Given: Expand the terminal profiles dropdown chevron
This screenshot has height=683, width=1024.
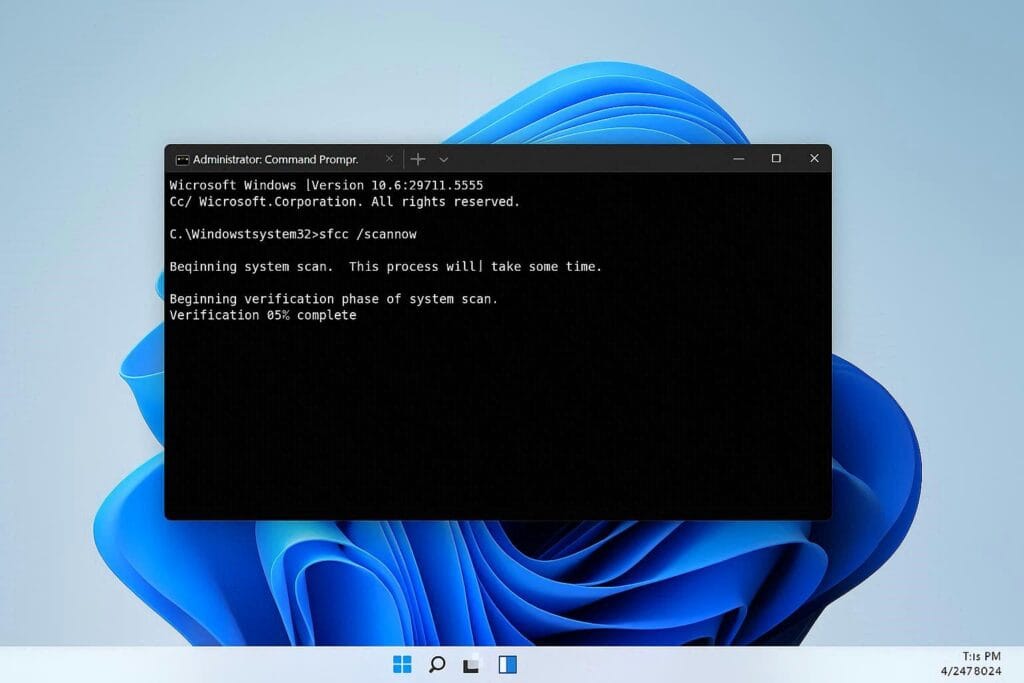Looking at the screenshot, I should [444, 159].
